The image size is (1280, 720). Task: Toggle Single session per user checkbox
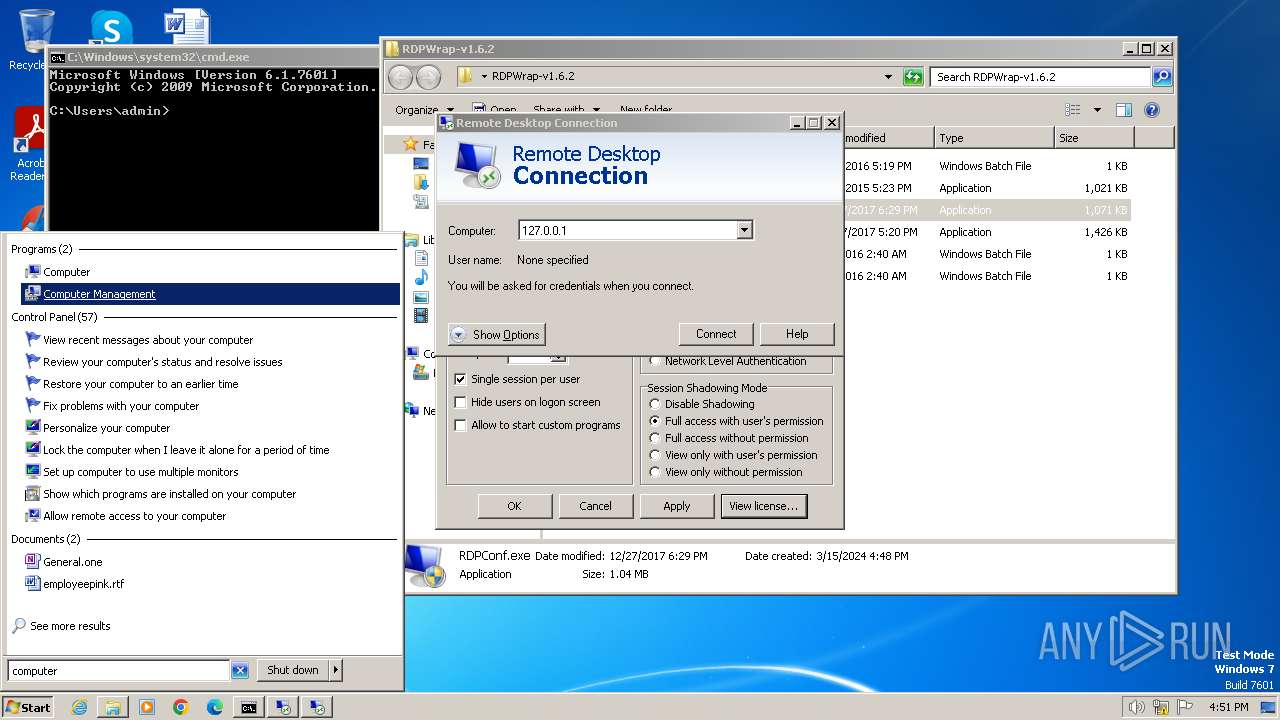coord(460,379)
